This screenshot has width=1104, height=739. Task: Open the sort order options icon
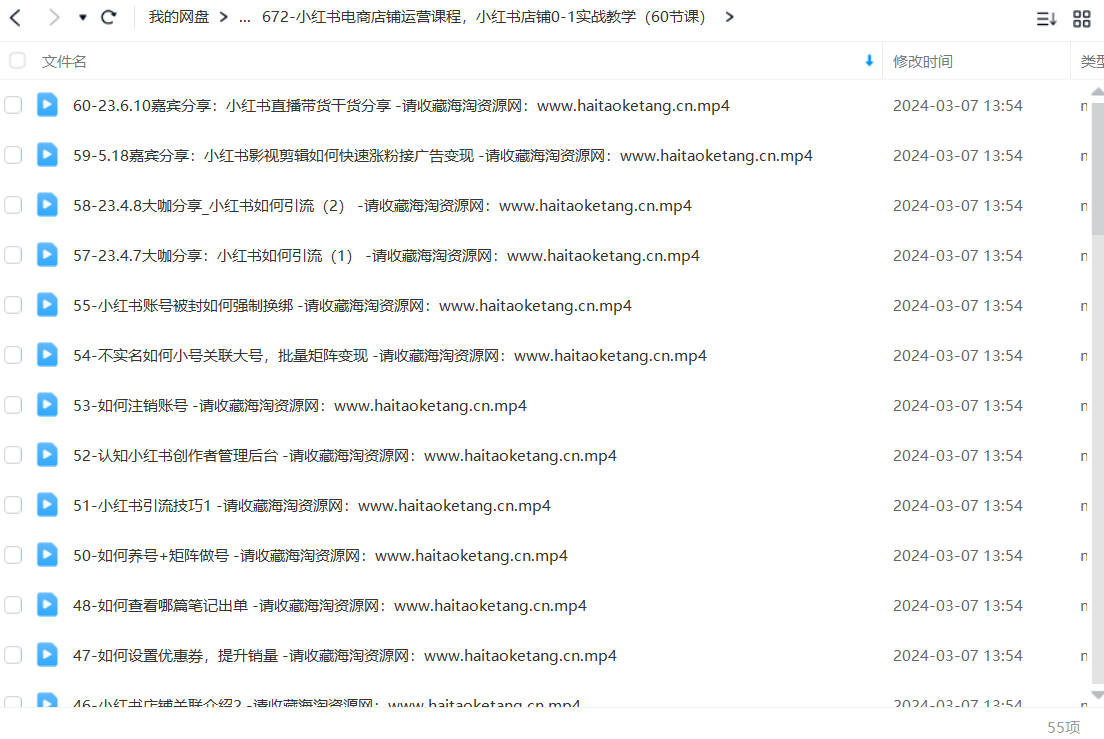1046,19
